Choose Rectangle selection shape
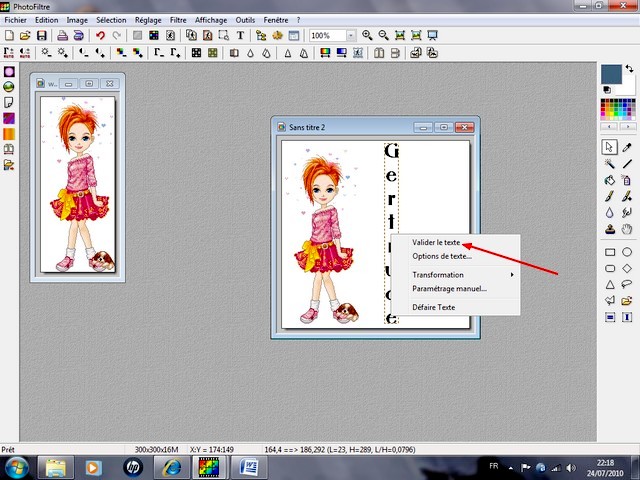640x480 pixels. (610, 252)
